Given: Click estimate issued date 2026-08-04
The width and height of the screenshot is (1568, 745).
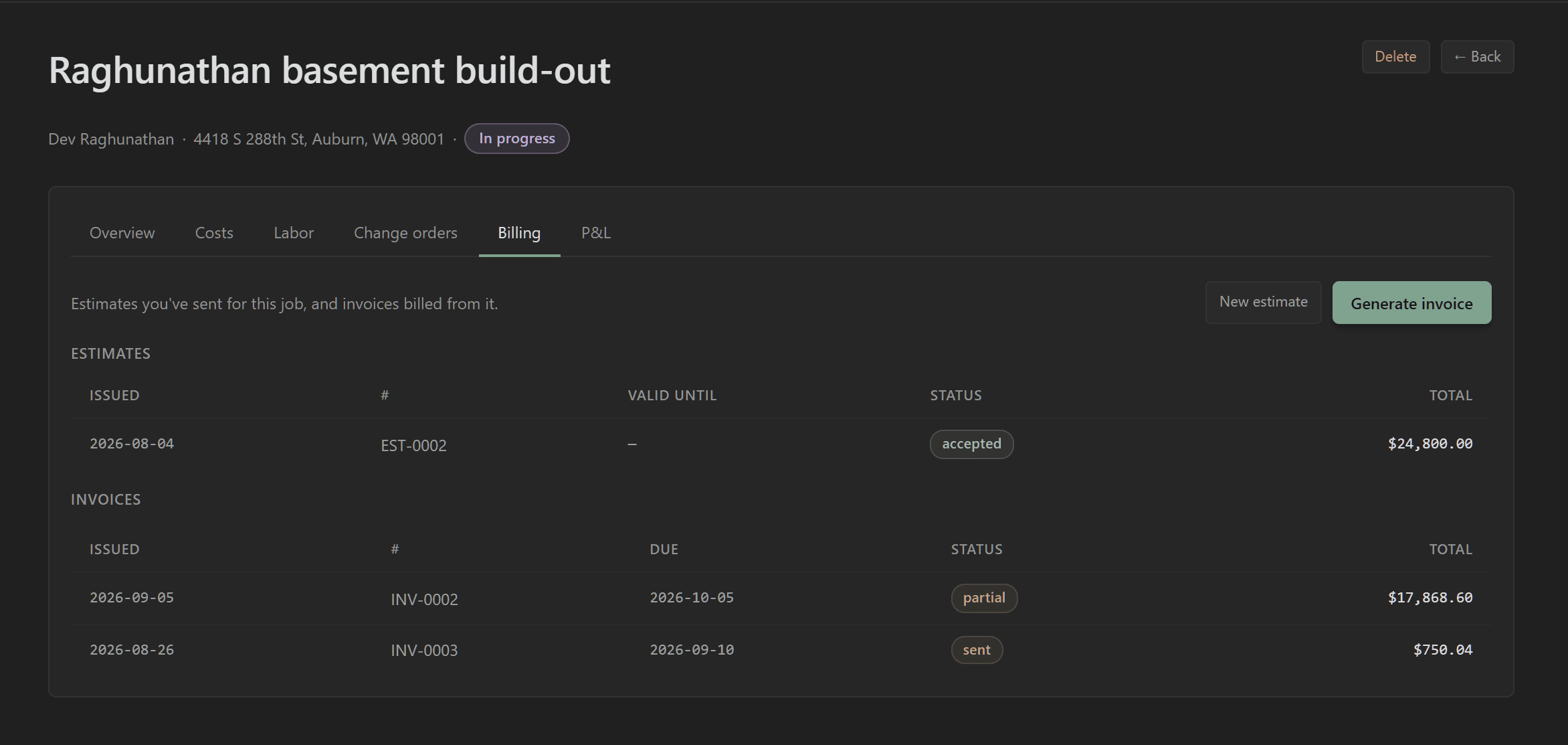Looking at the screenshot, I should pos(132,444).
